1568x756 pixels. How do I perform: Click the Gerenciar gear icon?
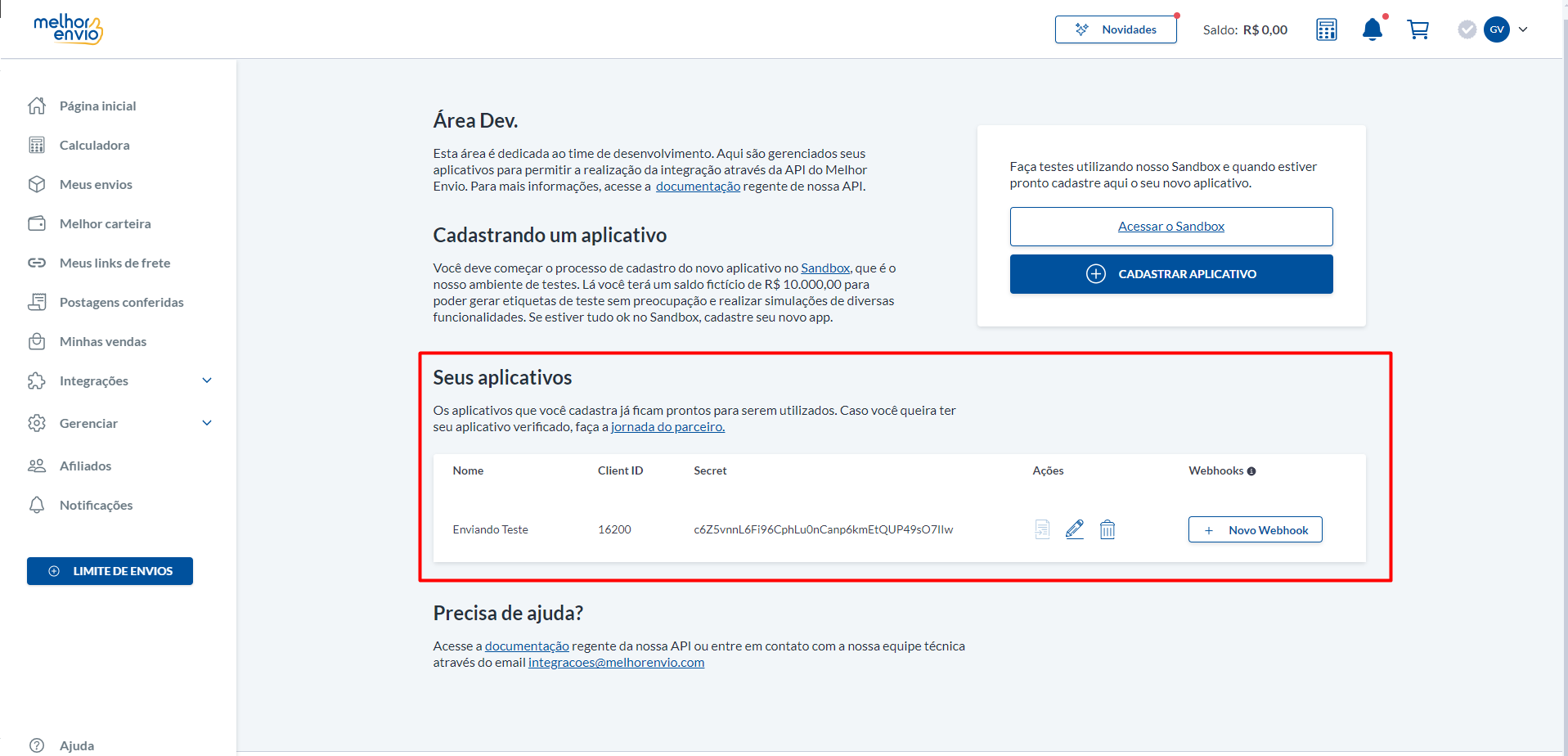point(37,423)
